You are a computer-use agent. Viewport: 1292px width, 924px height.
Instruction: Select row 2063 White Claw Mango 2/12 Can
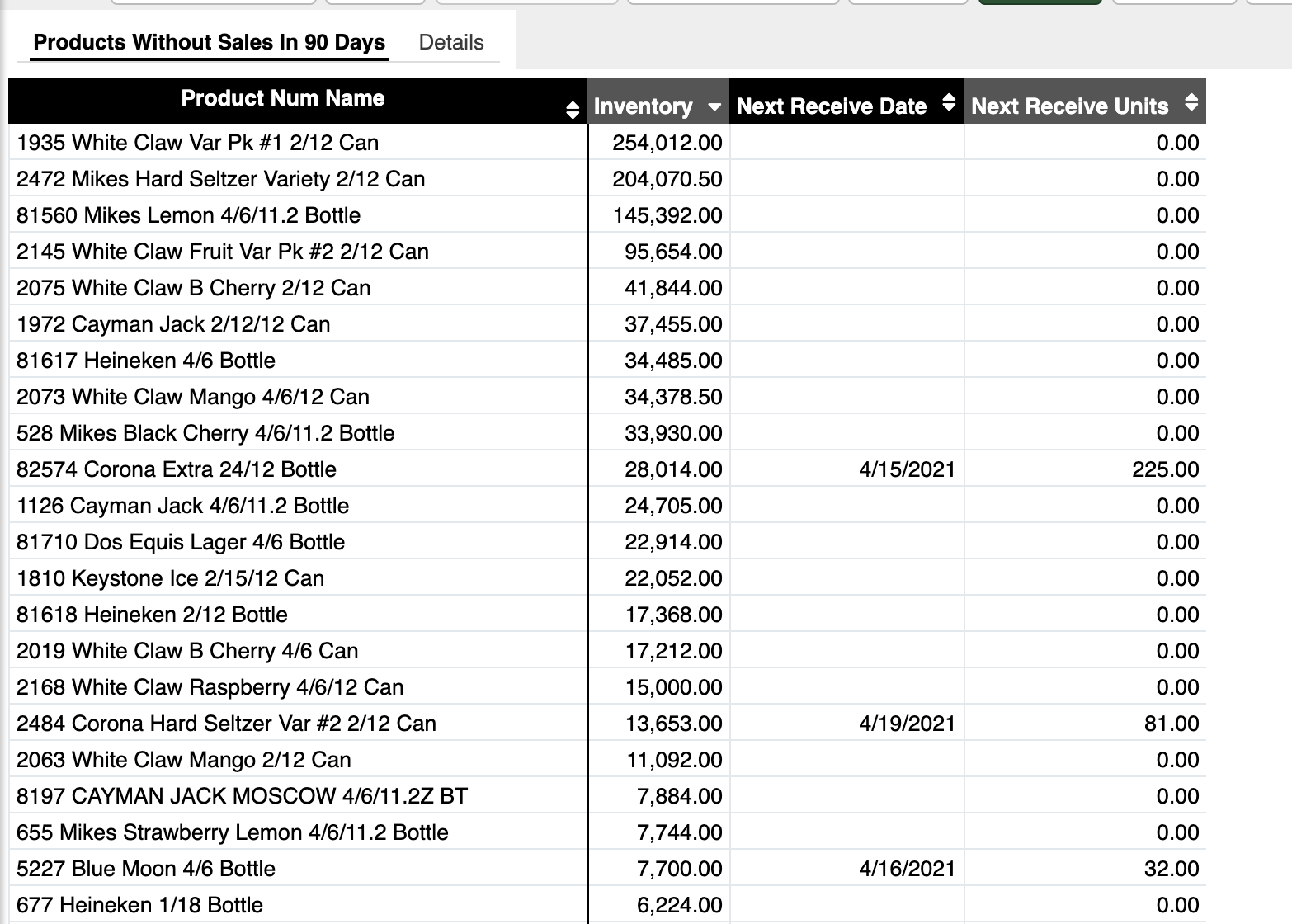pyautogui.click(x=607, y=760)
